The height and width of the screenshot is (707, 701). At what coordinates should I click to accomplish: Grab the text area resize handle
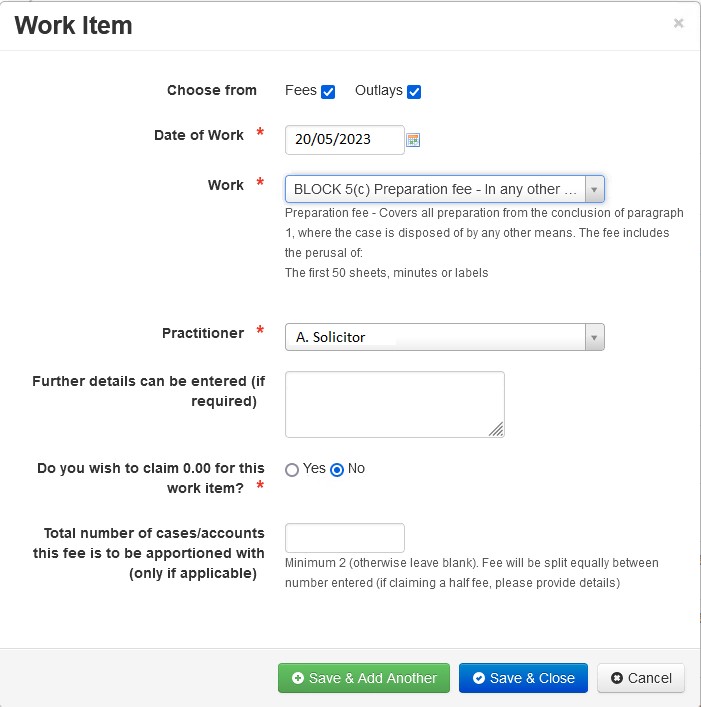click(x=496, y=430)
